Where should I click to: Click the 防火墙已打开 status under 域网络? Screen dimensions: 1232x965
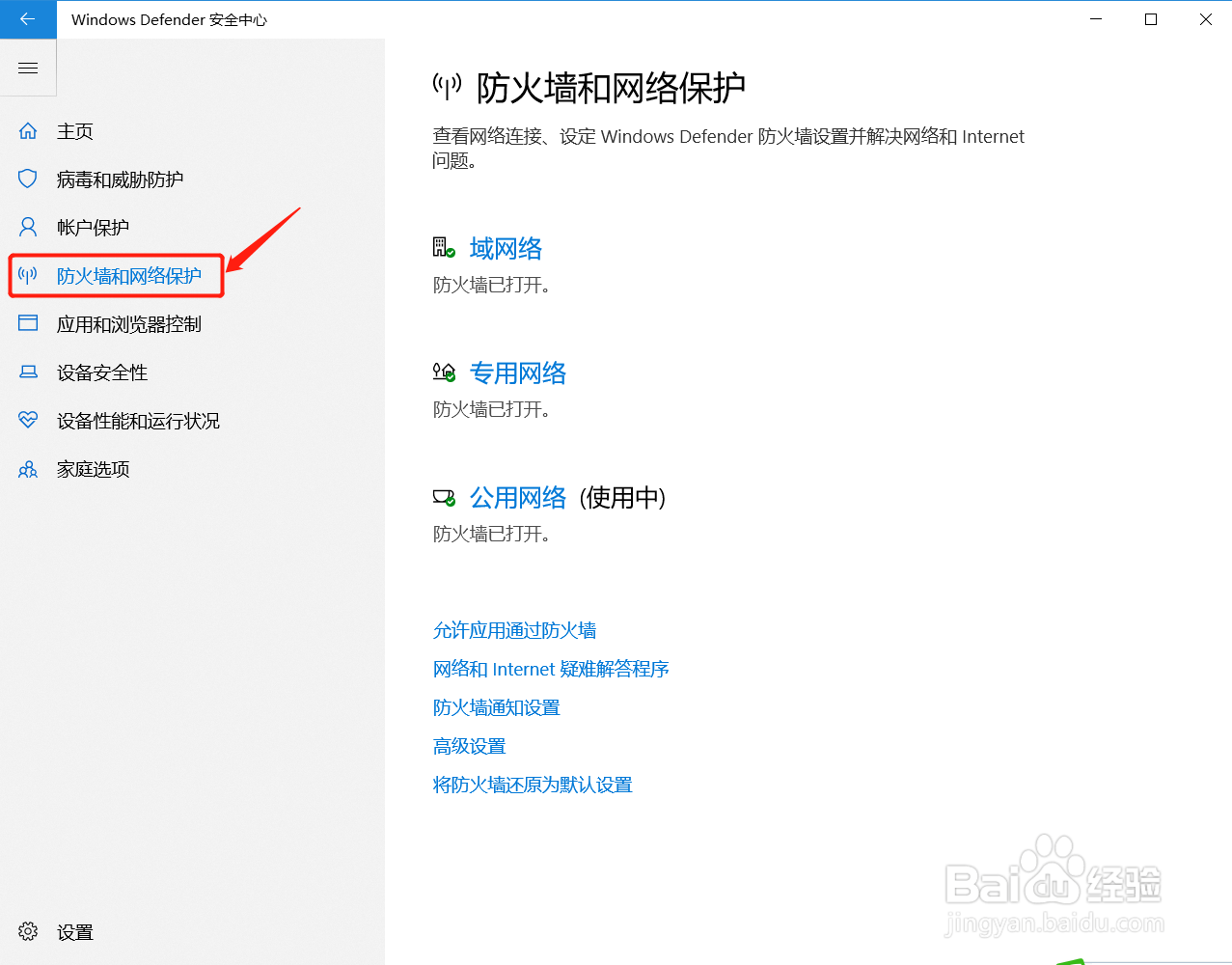pyautogui.click(x=492, y=286)
